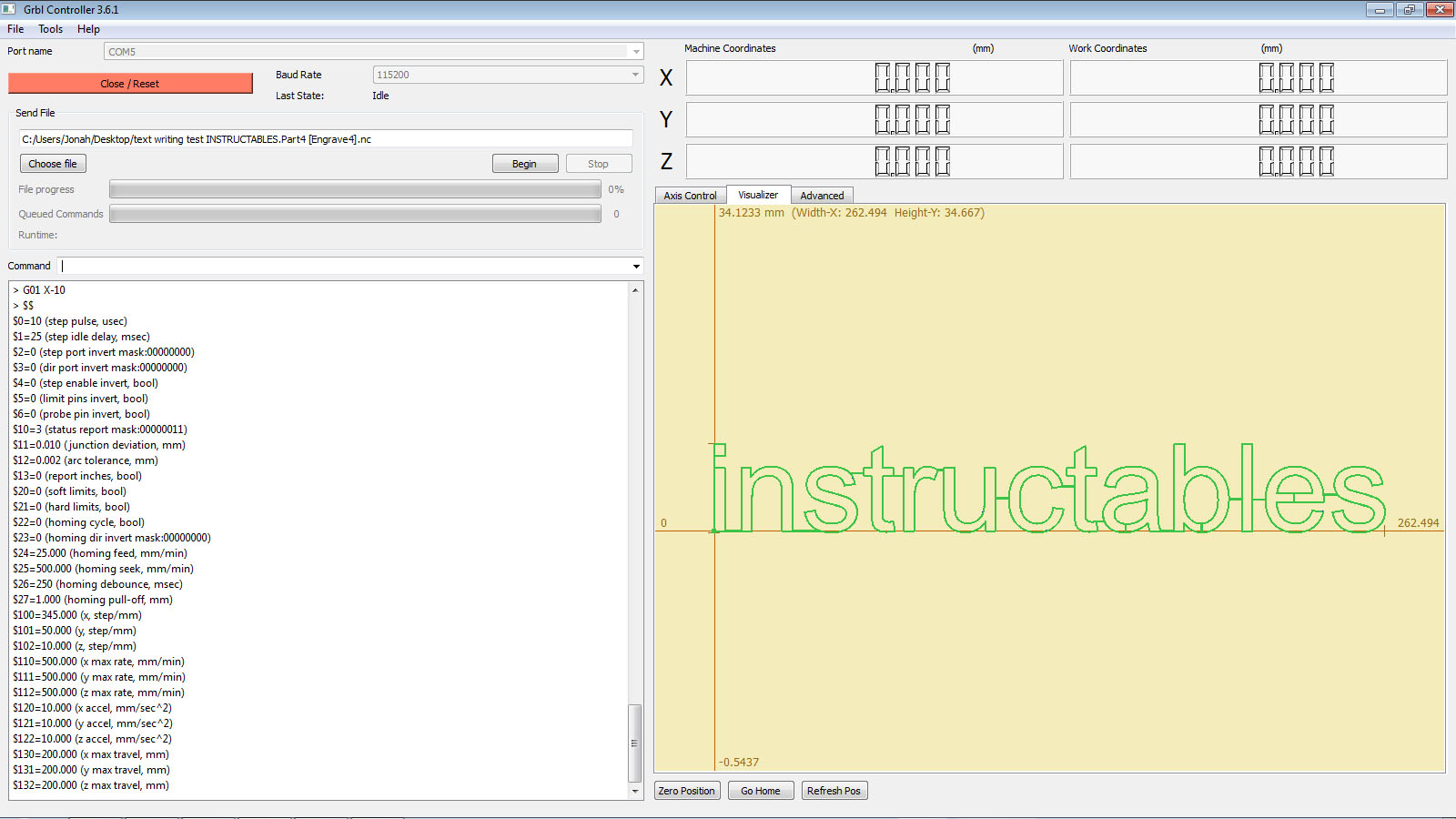1456x819 pixels.
Task: Click the '$102=10.000 (z, step/mm)' line
Action: coord(75,646)
